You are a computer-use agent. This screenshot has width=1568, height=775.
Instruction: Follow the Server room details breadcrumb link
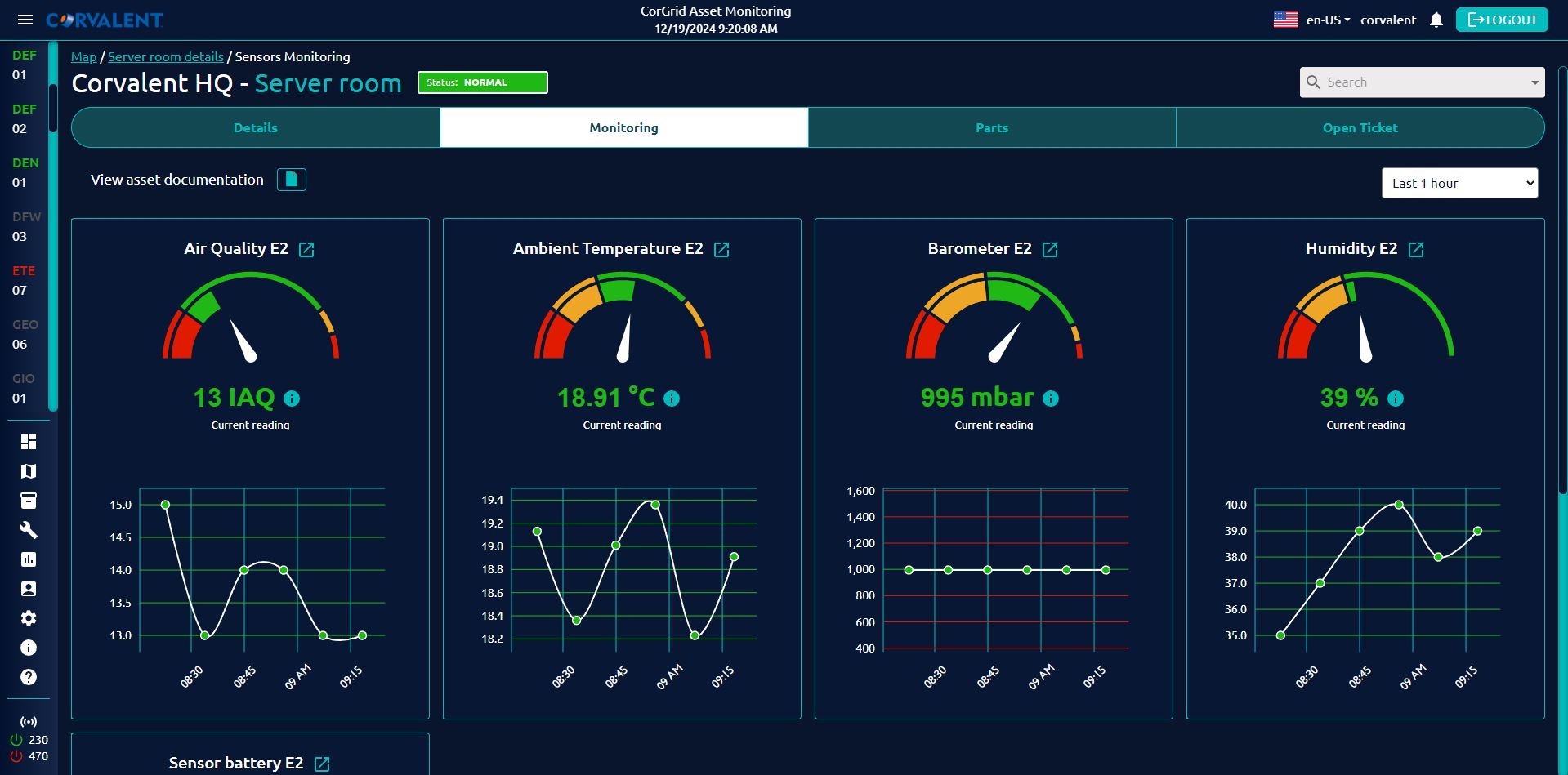166,57
